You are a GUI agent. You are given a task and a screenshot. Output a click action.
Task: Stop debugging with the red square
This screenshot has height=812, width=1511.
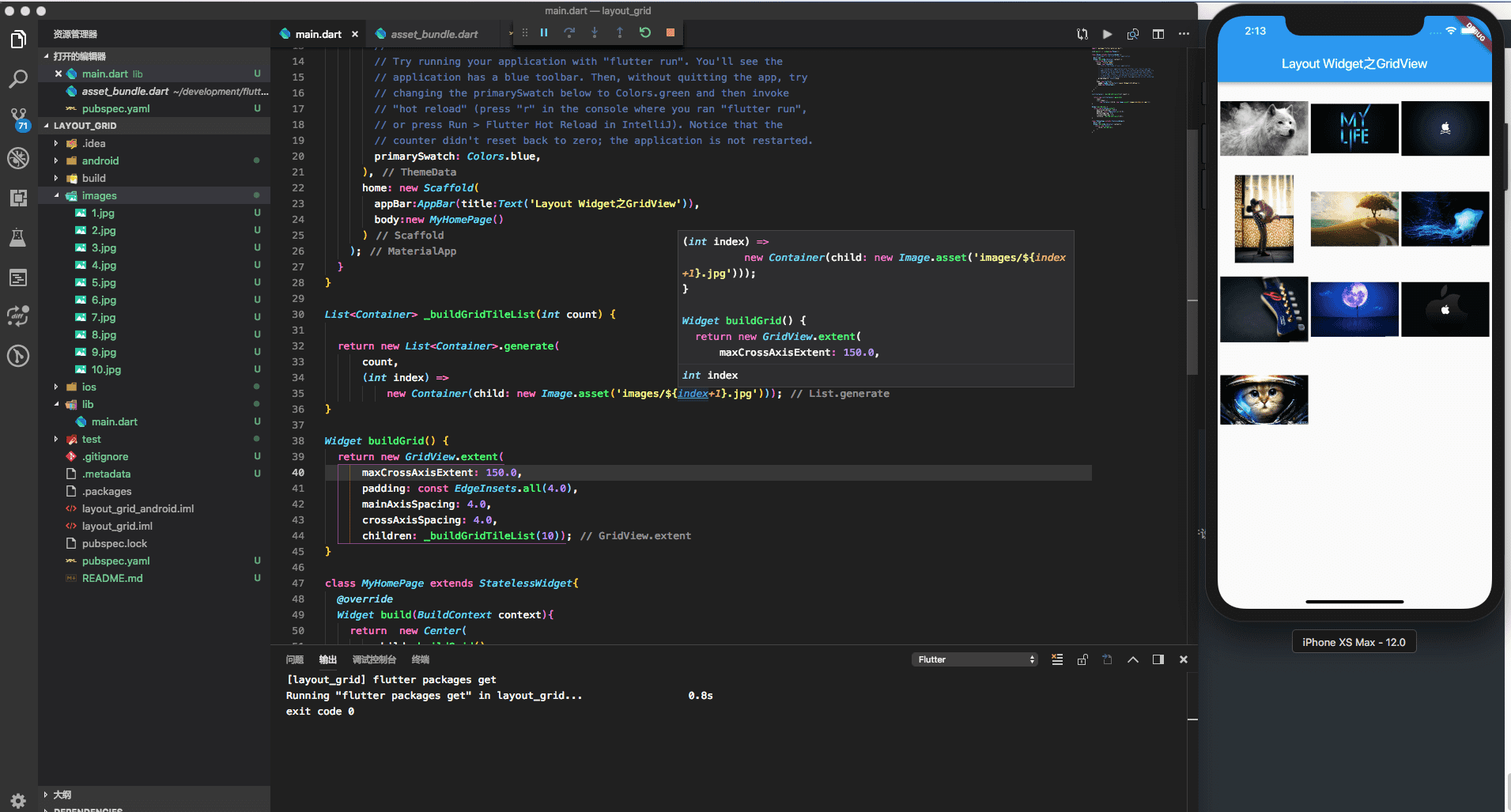tap(671, 32)
